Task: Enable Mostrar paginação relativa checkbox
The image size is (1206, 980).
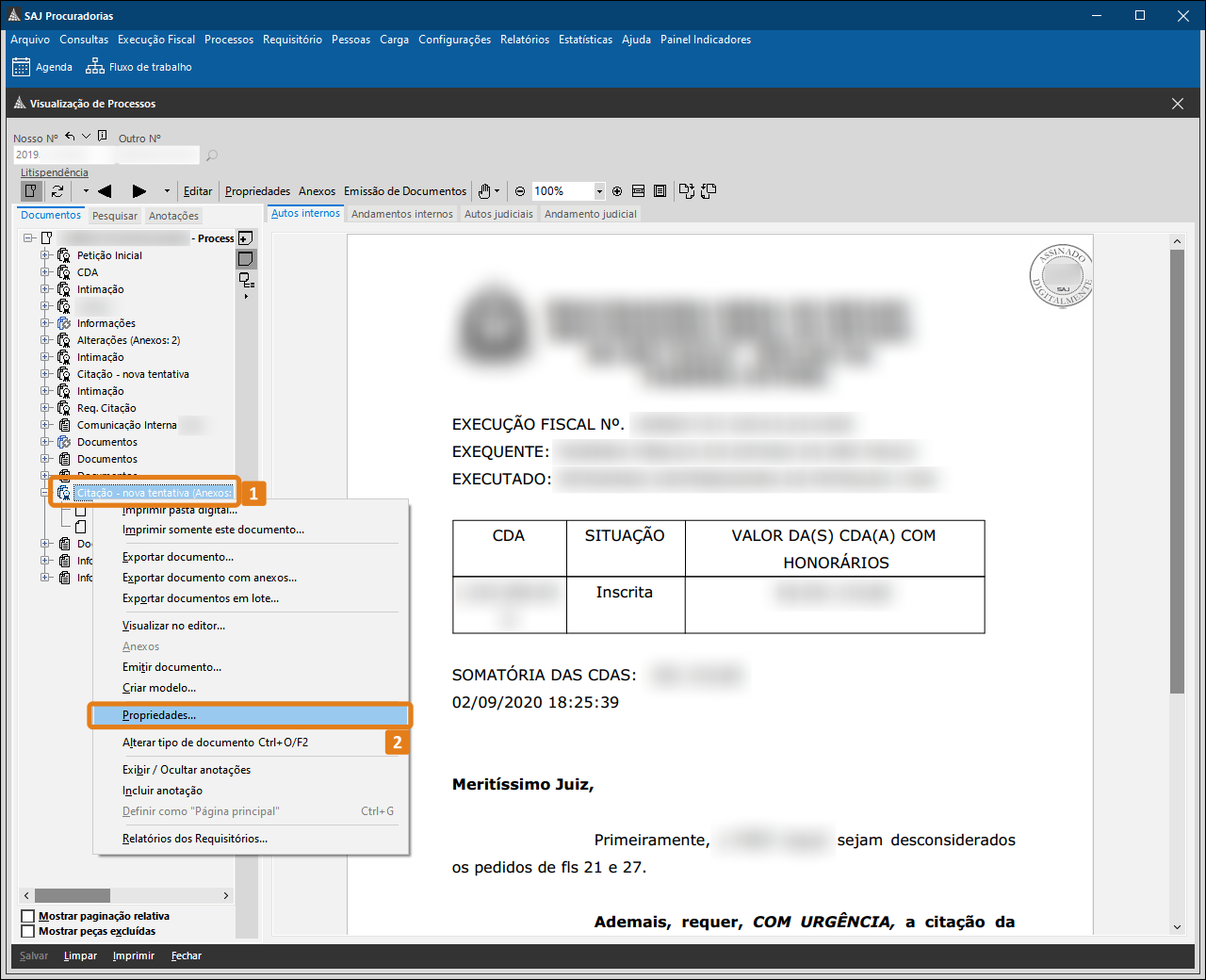Action: (x=27, y=916)
